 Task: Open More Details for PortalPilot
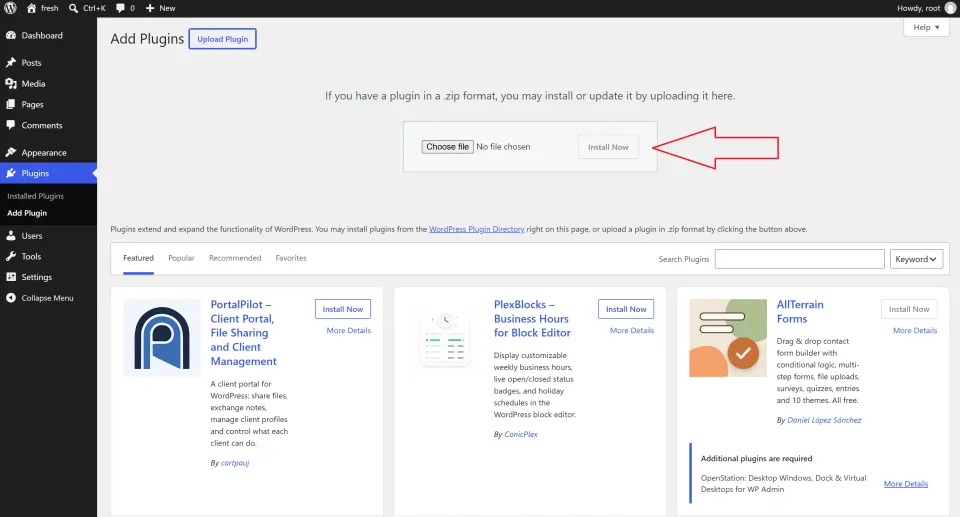(x=348, y=330)
